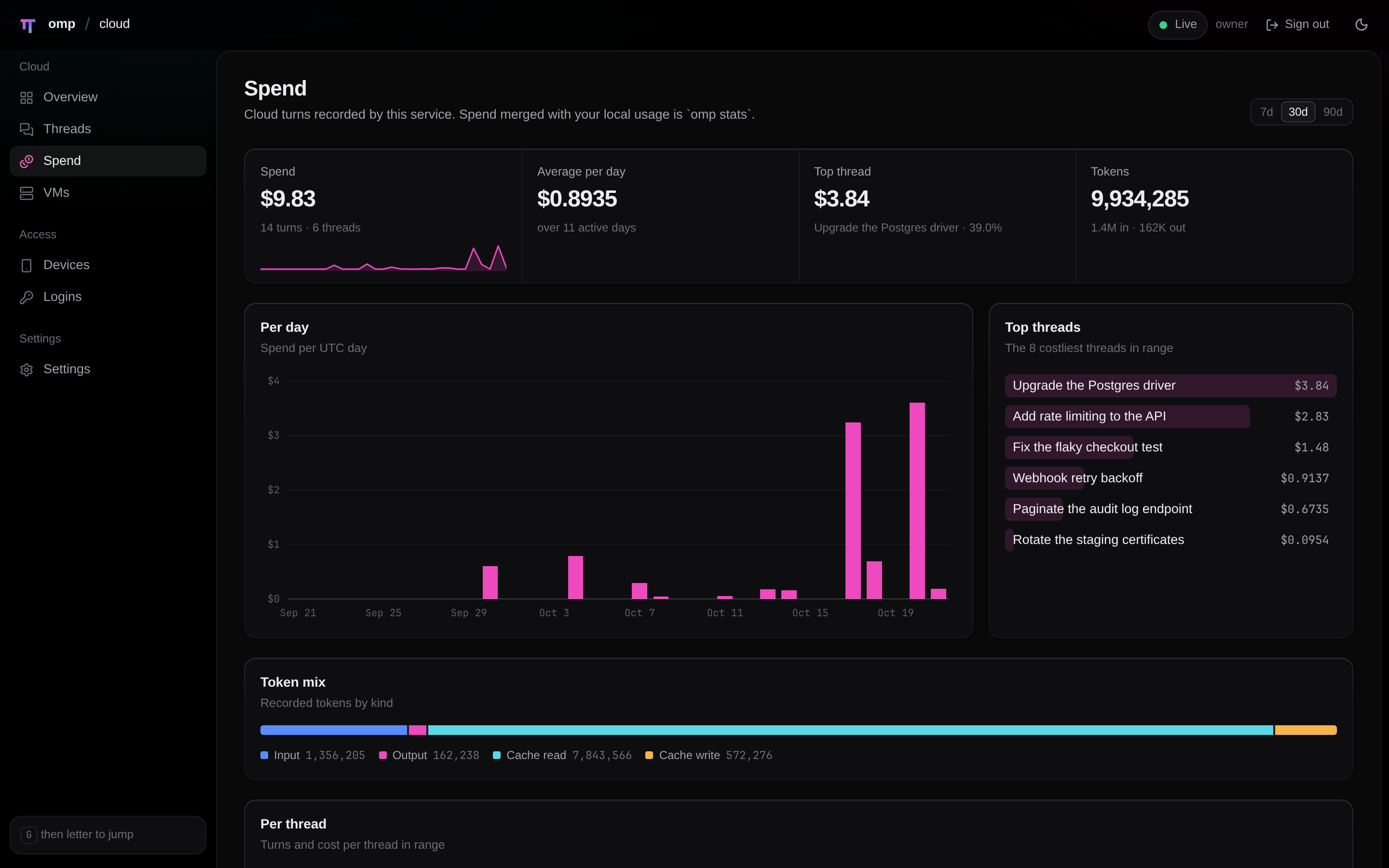The width and height of the screenshot is (1389, 868).
Task: Click the cloud breadcrumb
Action: pyautogui.click(x=114, y=24)
